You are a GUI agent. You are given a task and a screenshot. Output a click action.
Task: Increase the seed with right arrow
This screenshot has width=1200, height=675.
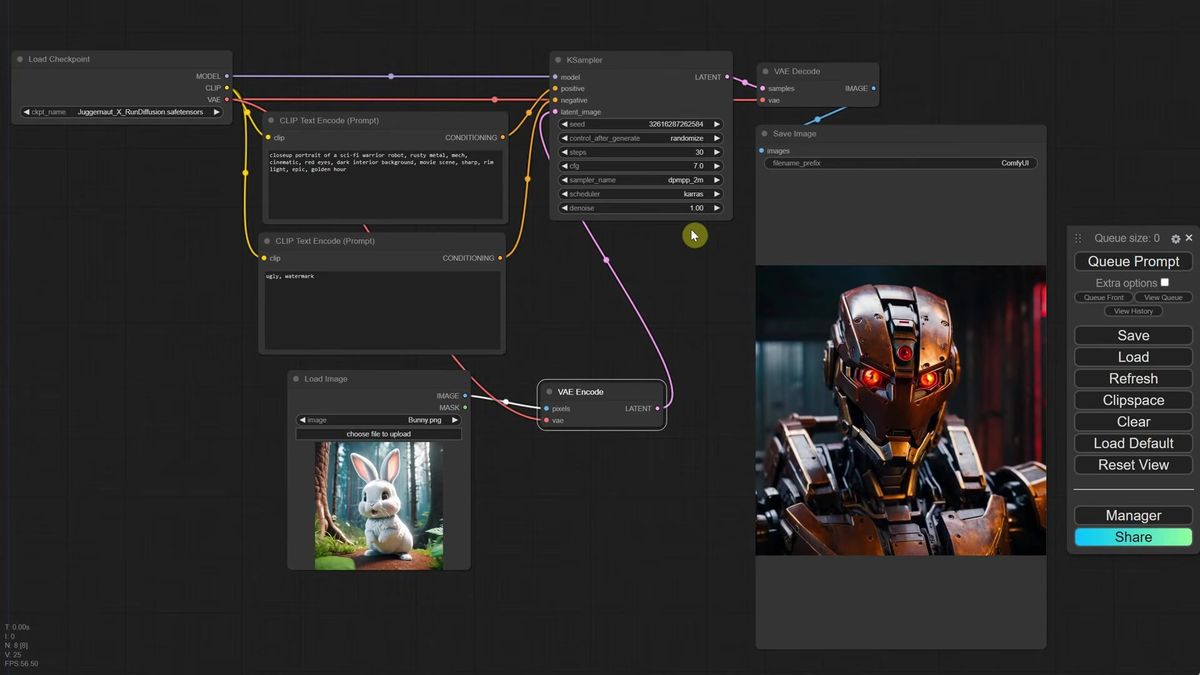[x=716, y=124]
